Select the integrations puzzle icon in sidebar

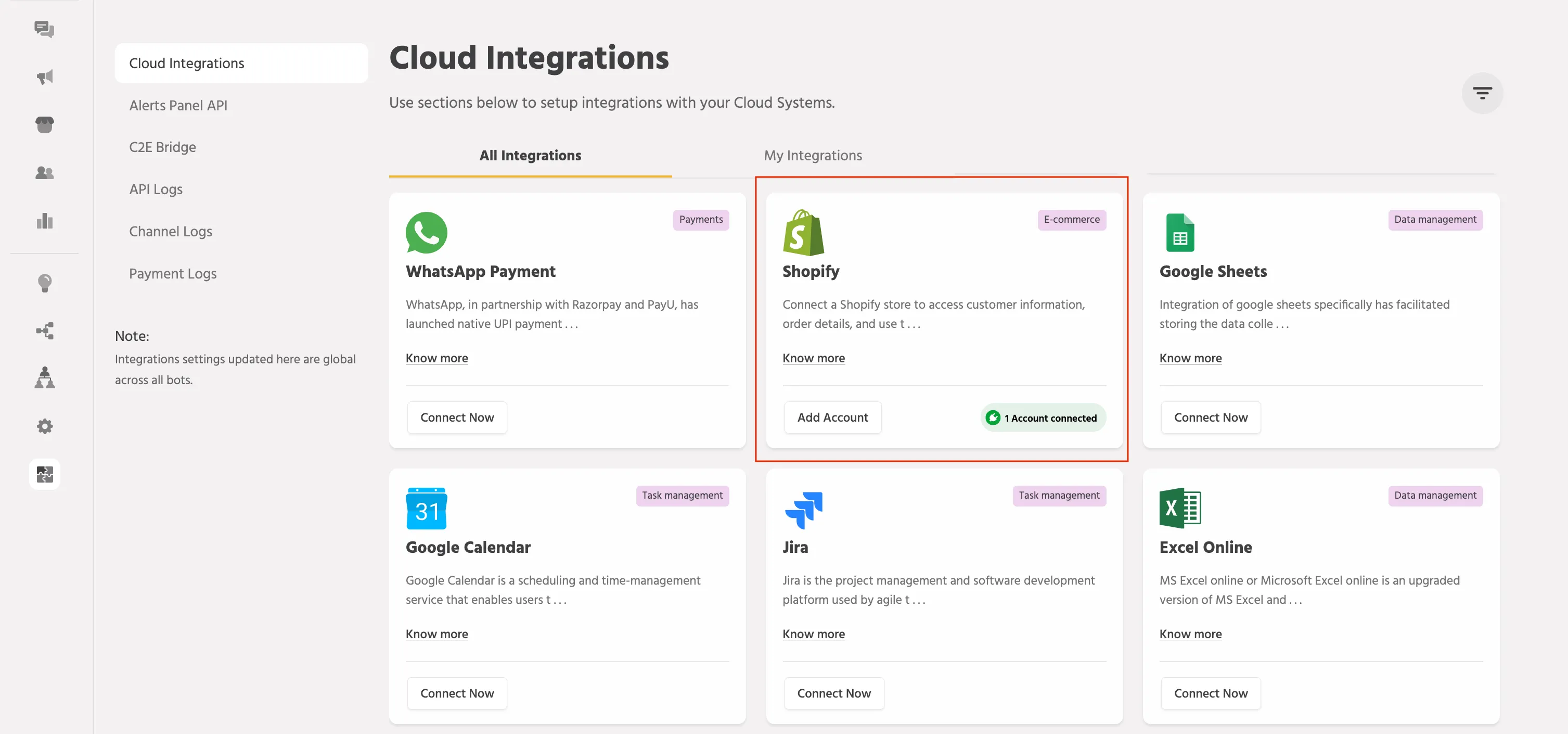pos(44,474)
